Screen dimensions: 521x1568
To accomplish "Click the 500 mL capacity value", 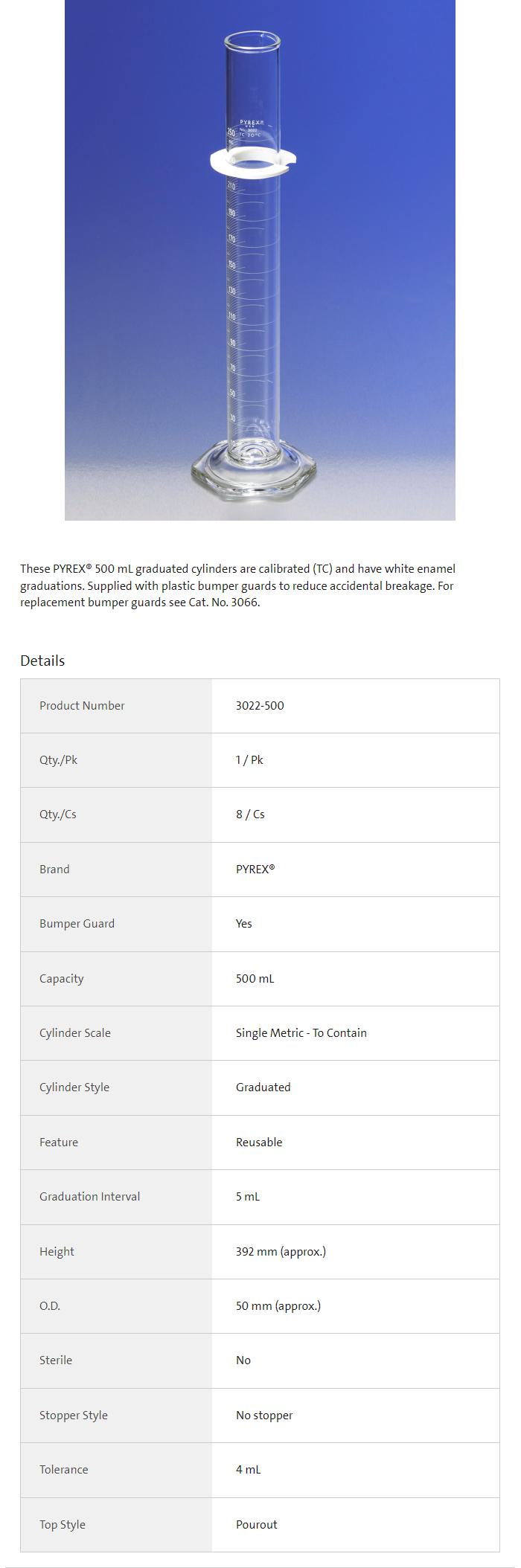I will [255, 978].
